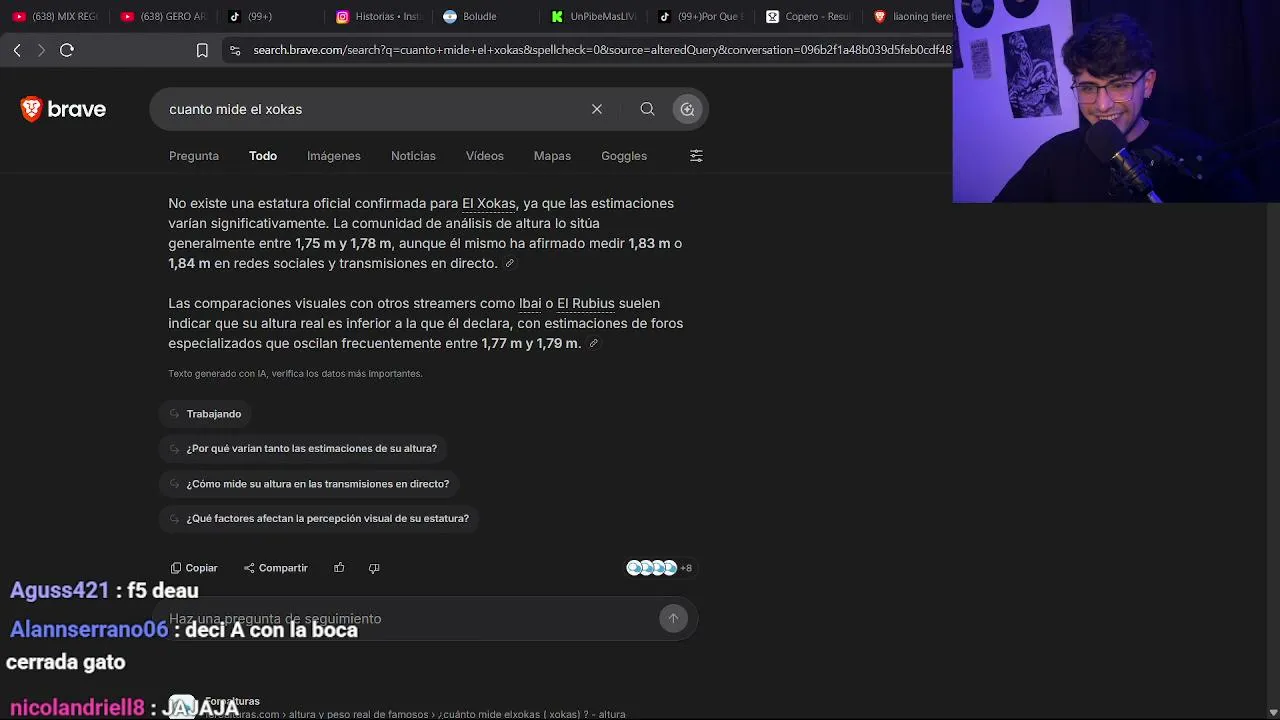1280x720 pixels.
Task: Follow the 'El Rubius' link
Action: (x=586, y=303)
